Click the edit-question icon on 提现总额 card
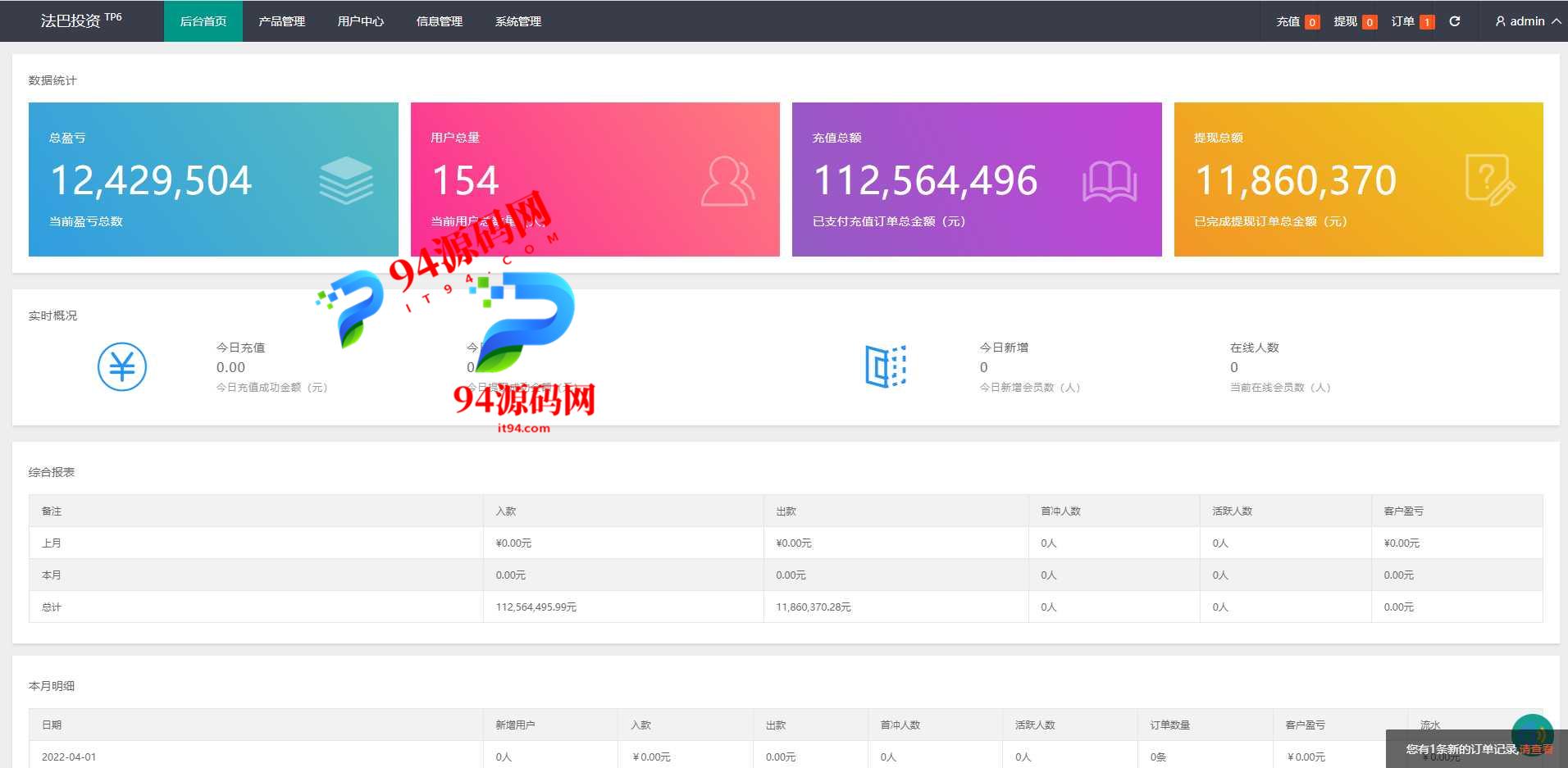 tap(1490, 180)
